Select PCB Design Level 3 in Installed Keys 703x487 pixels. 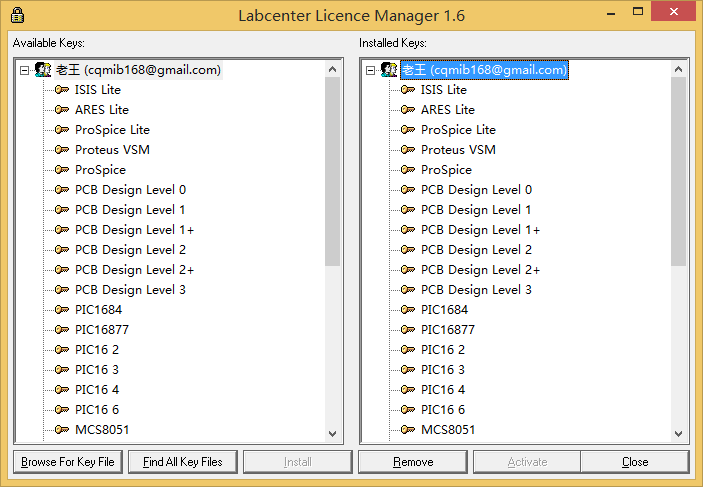[476, 290]
